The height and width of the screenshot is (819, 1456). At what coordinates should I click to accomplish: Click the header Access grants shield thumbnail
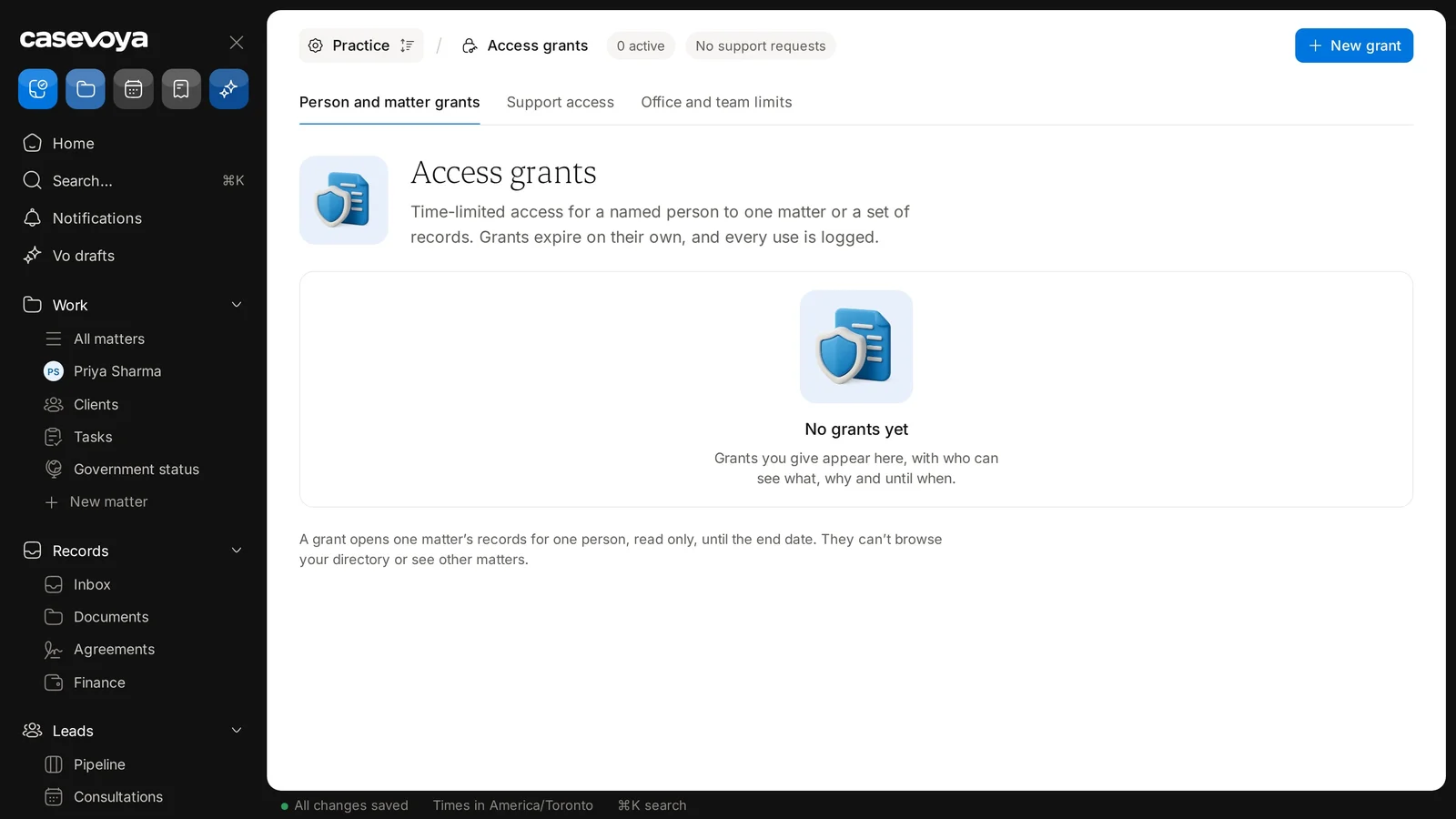tap(344, 200)
